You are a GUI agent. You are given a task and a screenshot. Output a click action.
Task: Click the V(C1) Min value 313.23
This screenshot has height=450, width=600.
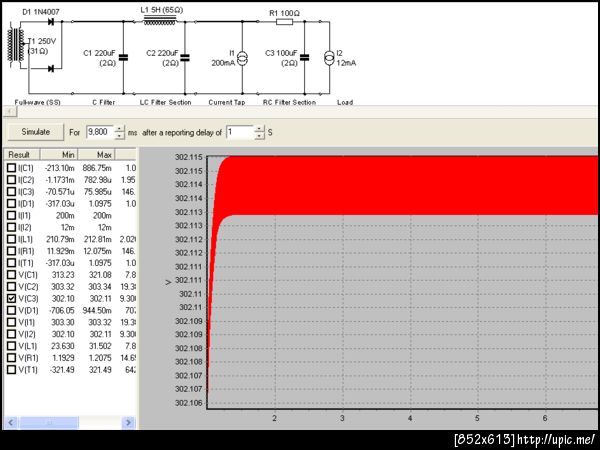point(63,274)
